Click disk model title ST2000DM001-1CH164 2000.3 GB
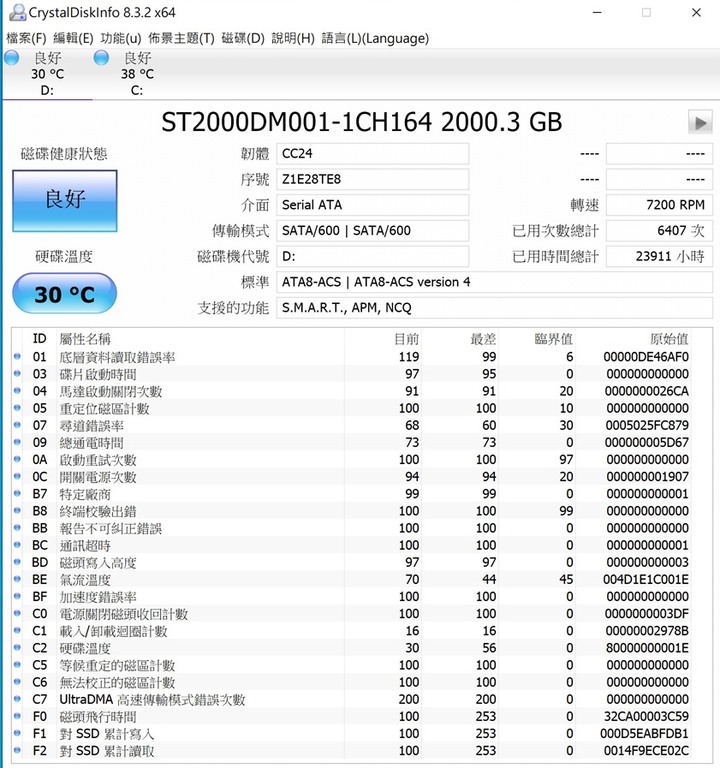This screenshot has height=768, width=720. click(x=361, y=122)
